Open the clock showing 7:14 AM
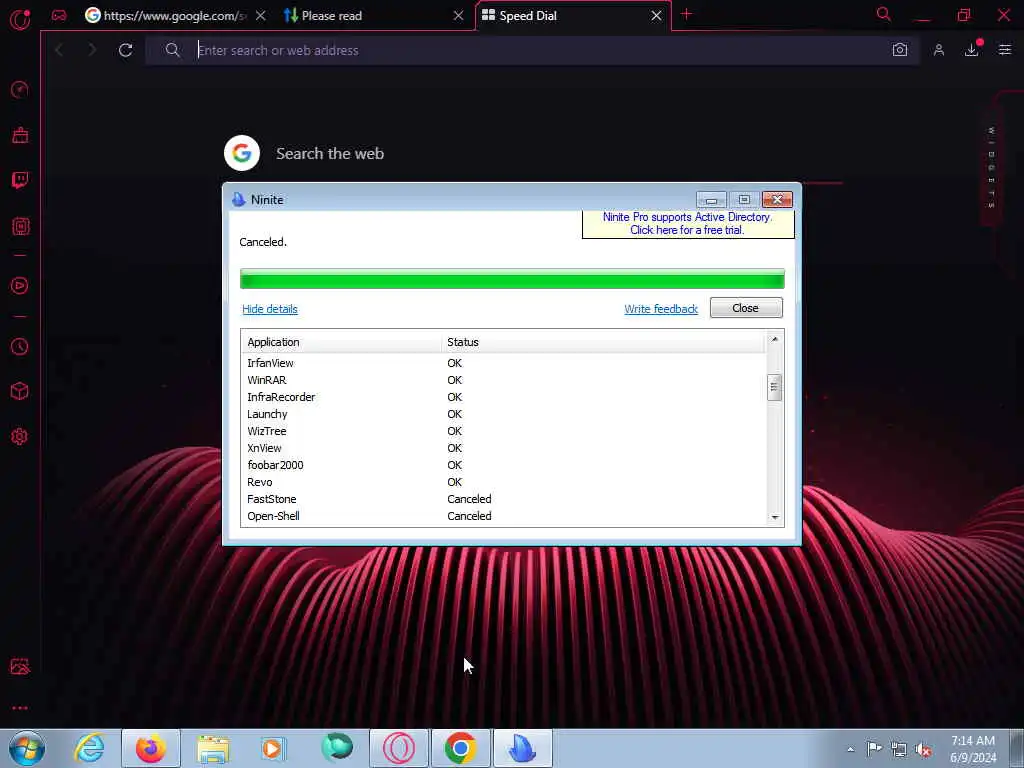 pos(973,749)
